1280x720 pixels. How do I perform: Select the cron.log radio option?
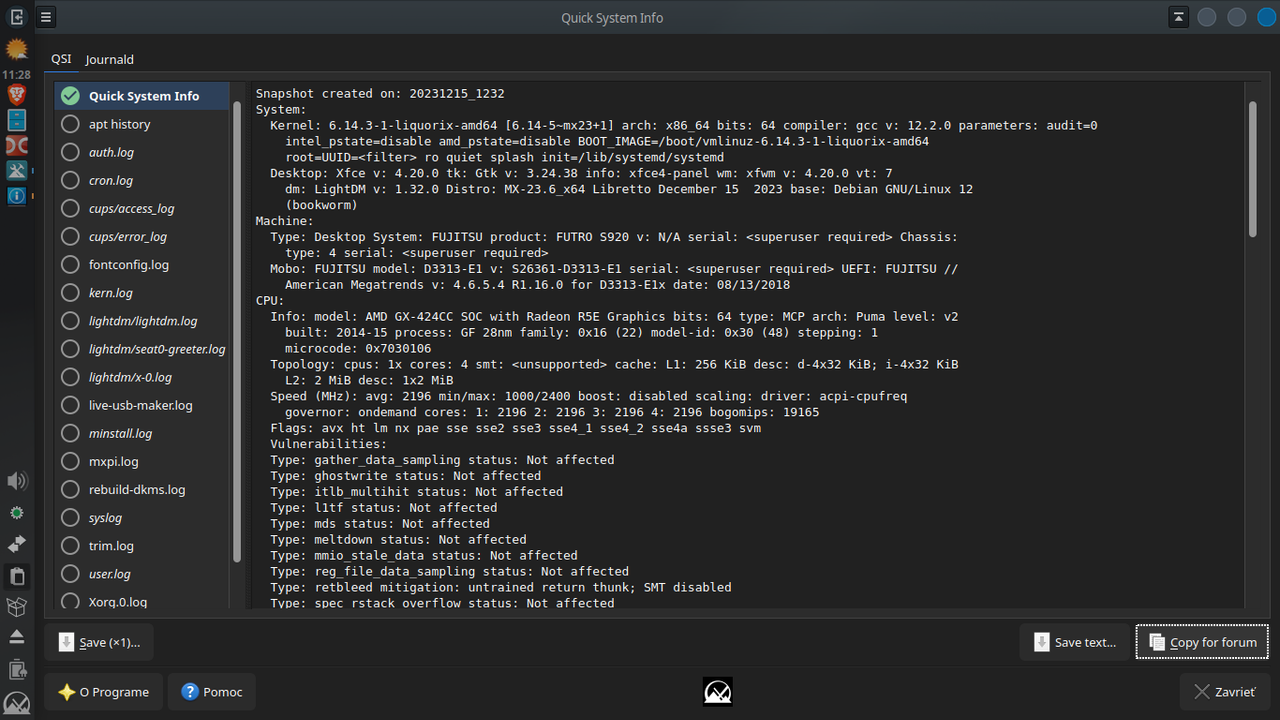(x=142, y=180)
